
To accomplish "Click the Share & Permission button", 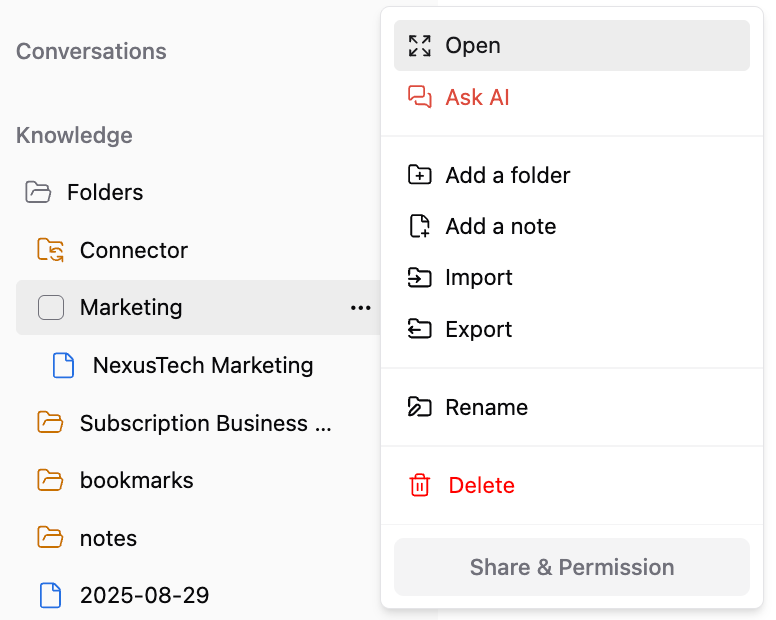I will point(572,567).
